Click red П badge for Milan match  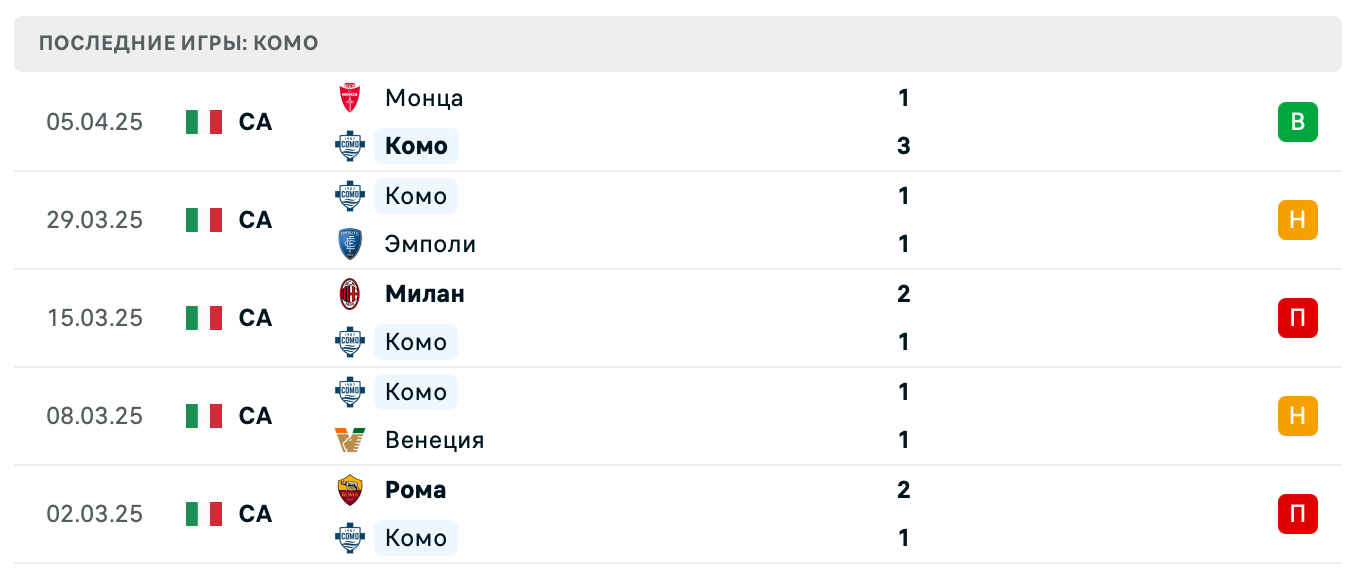(1297, 318)
